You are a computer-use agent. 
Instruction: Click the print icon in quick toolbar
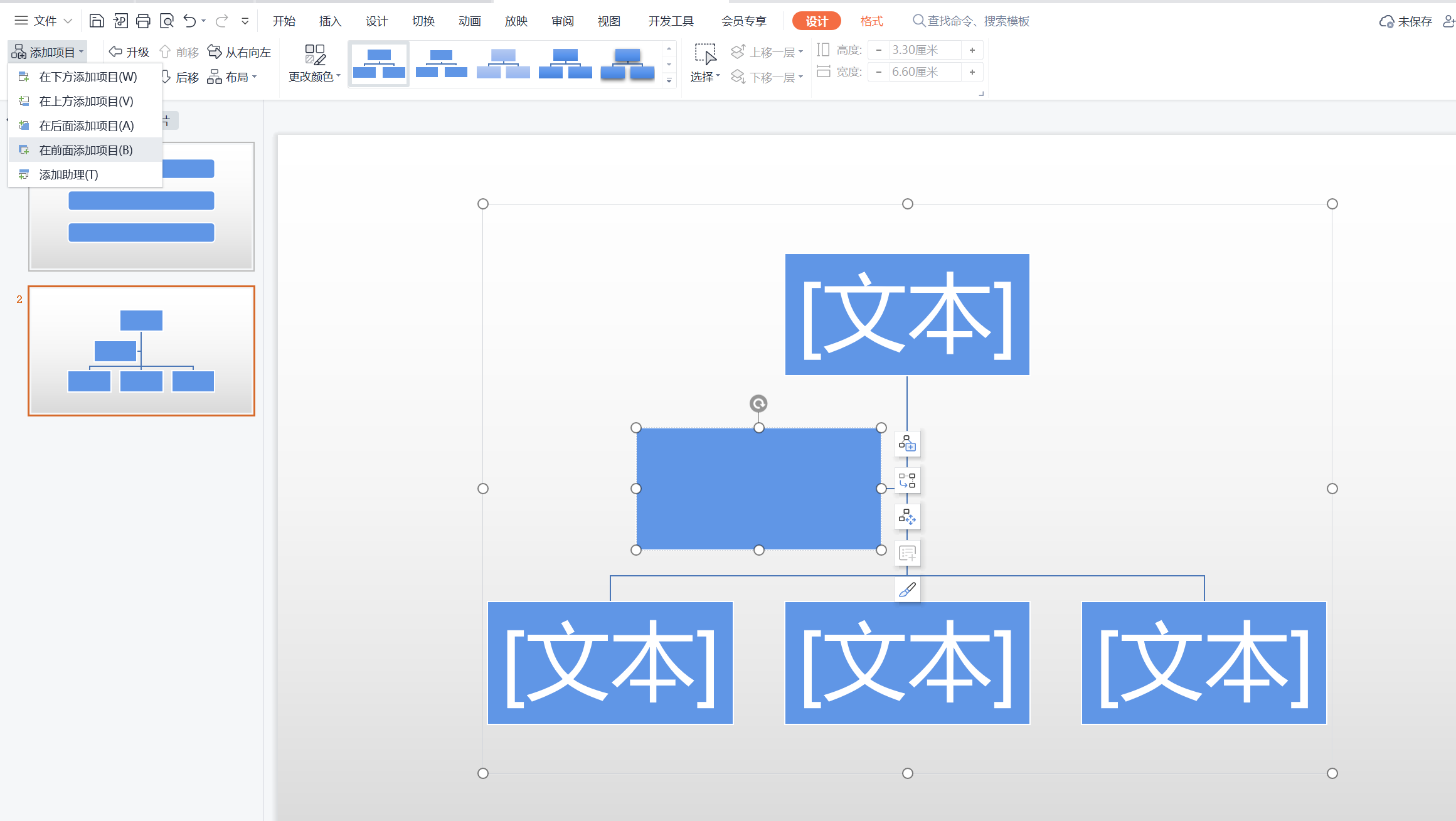tap(143, 21)
